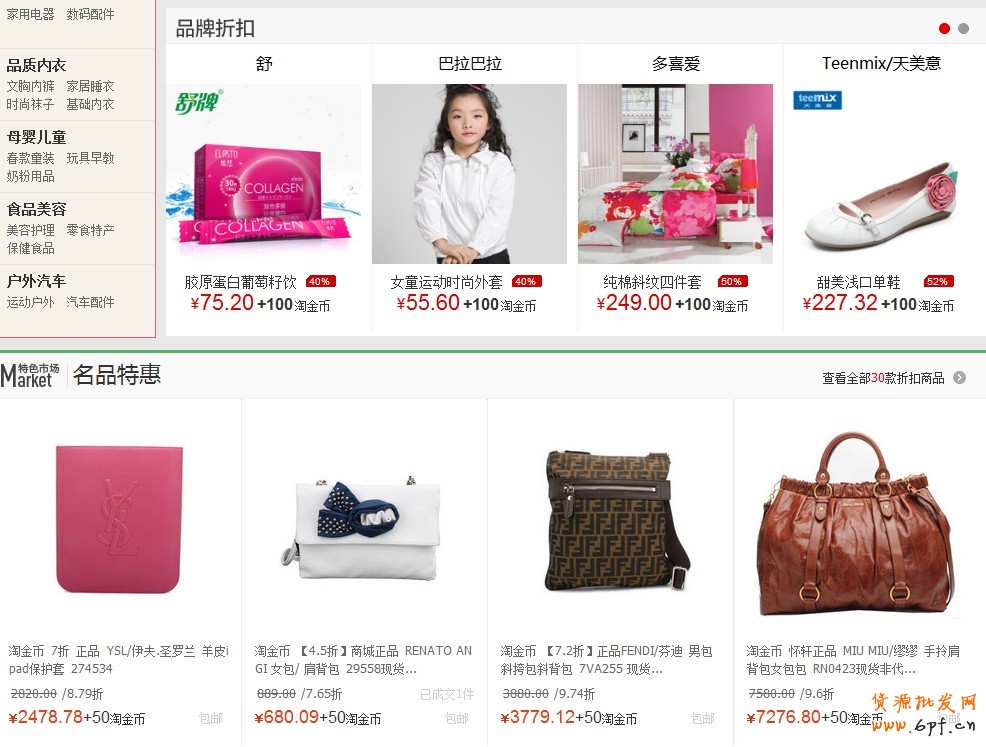
Task: Click the 舒牌 brand logo
Action: coord(199,102)
